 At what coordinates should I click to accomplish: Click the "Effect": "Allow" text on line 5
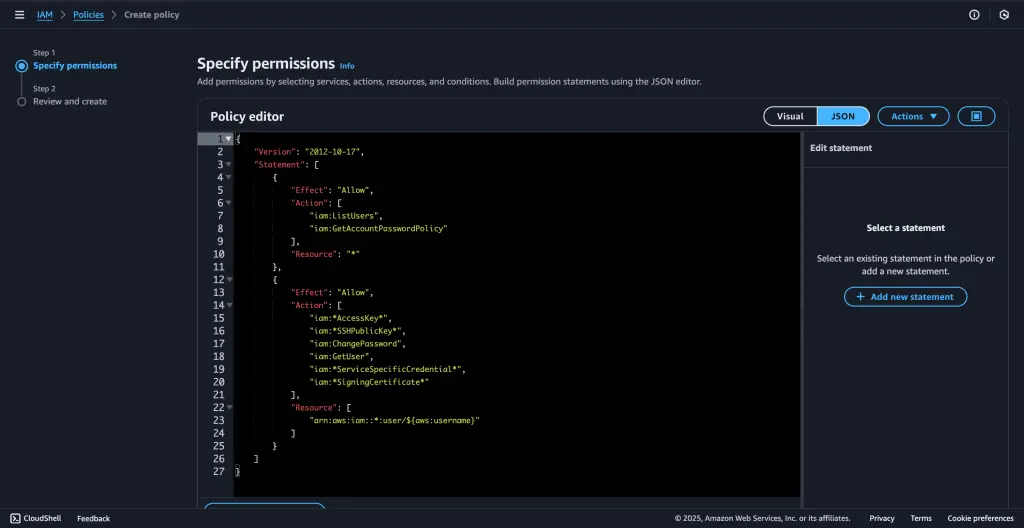332,190
